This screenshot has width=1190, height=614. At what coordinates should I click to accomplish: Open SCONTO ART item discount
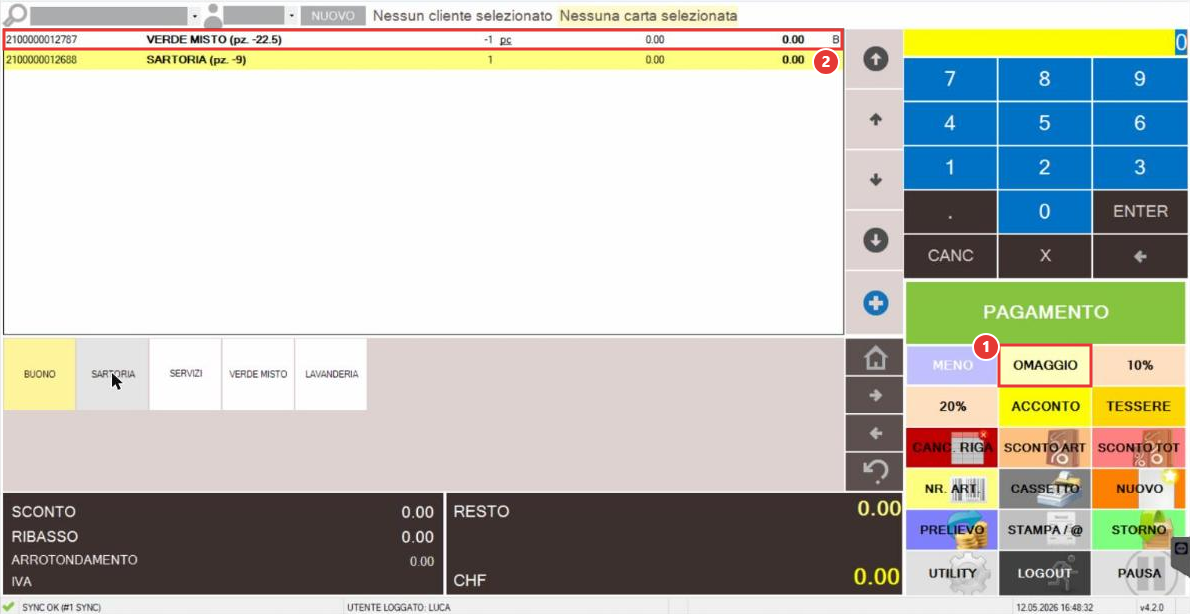tap(1045, 448)
